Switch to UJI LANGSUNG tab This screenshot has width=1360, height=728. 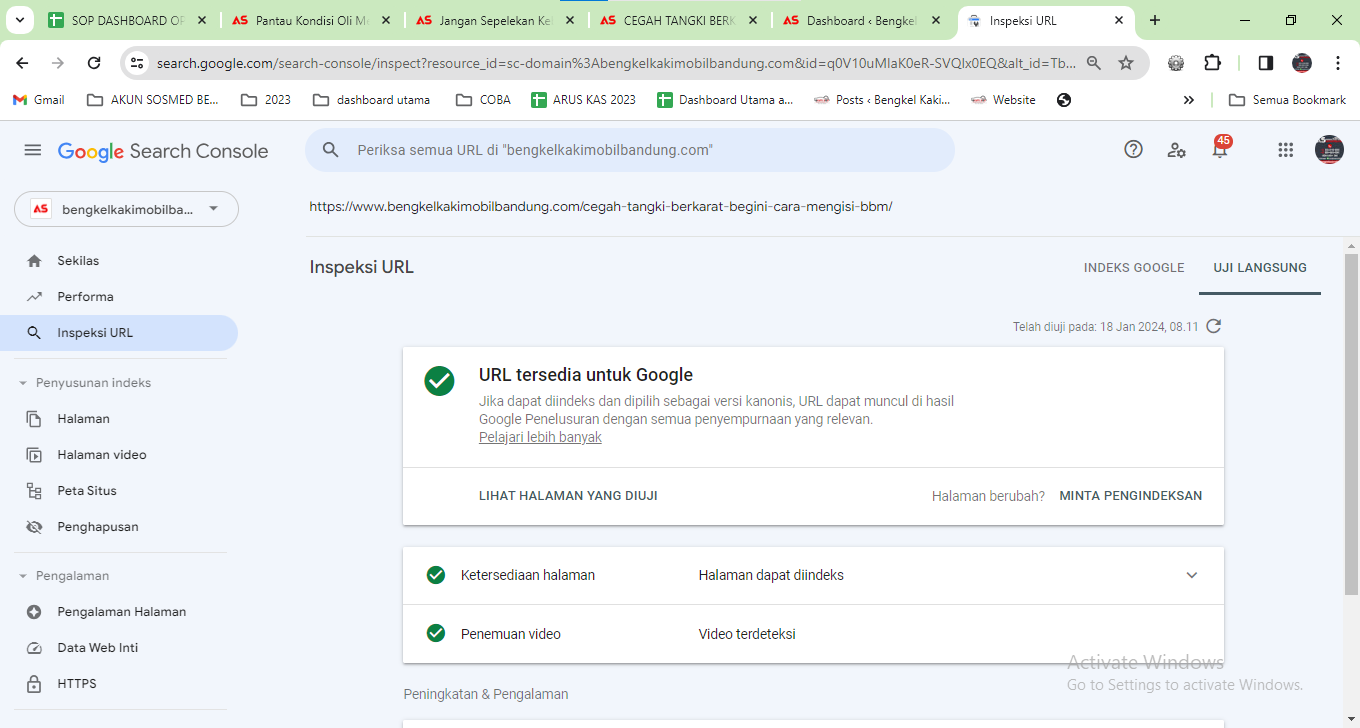pyautogui.click(x=1260, y=268)
